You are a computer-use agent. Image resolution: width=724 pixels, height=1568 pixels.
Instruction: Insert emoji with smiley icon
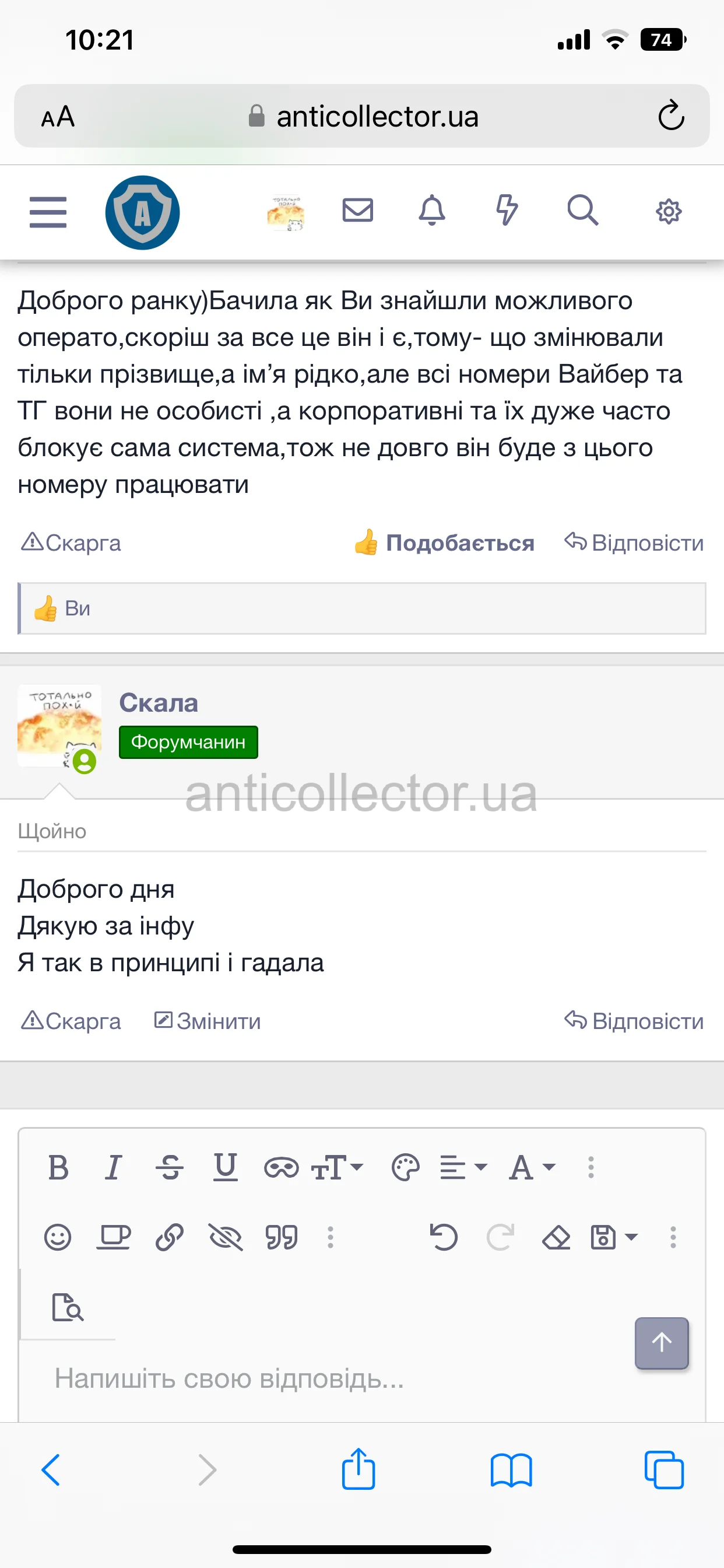point(58,1237)
